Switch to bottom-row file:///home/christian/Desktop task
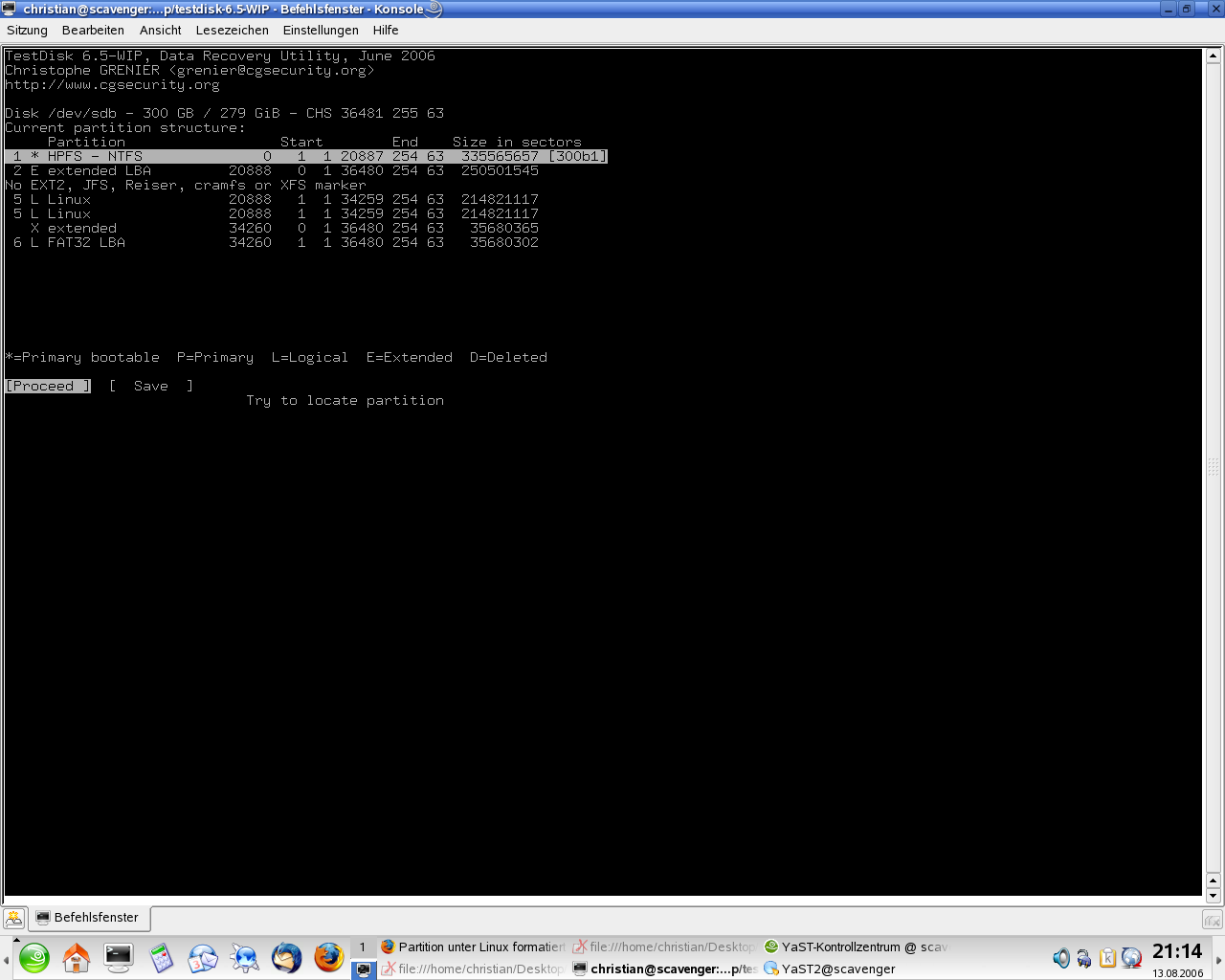This screenshot has height=980, width=1225. coord(473,969)
